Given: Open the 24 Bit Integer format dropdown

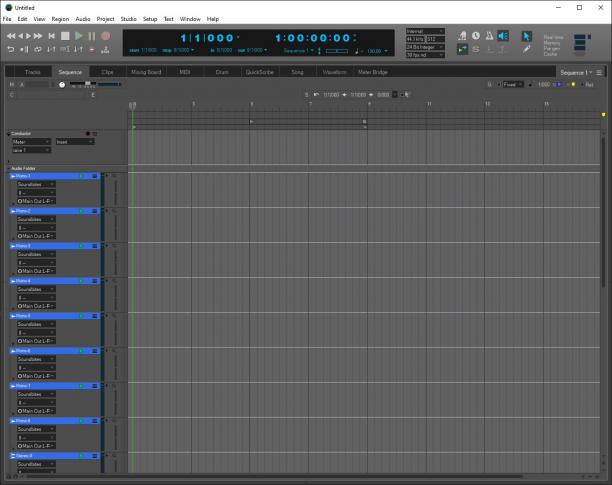Looking at the screenshot, I should coord(425,47).
